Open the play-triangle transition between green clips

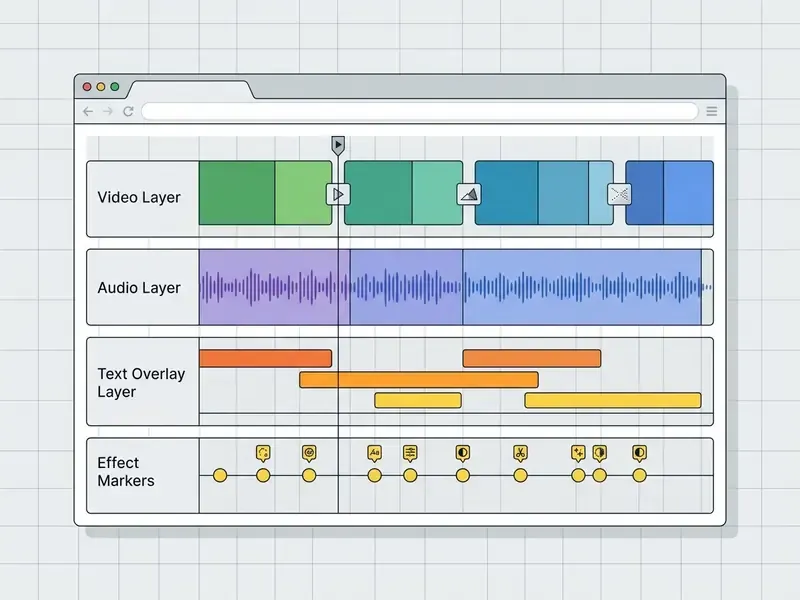click(338, 194)
